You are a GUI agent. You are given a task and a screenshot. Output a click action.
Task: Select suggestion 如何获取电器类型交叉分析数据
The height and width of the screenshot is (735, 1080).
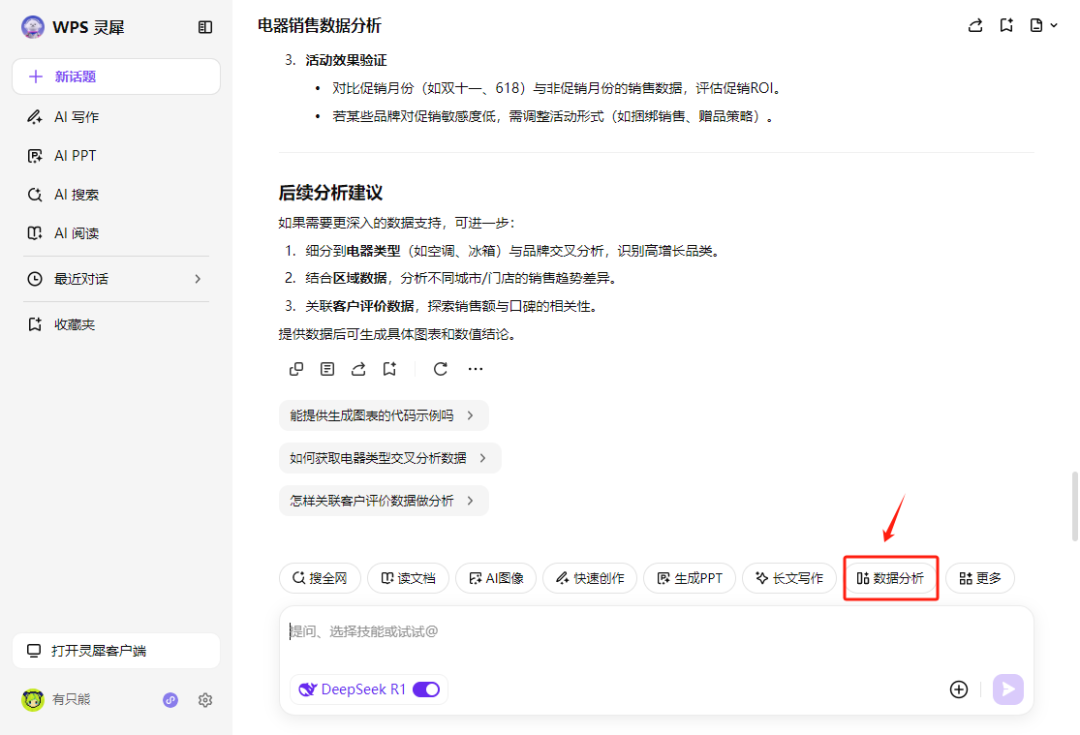pos(390,458)
